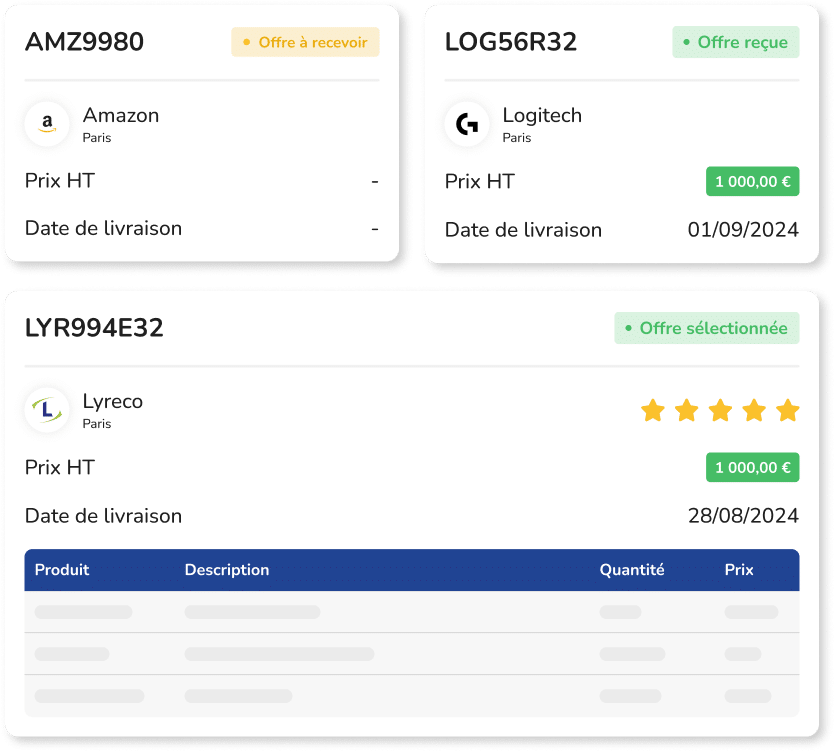Open the AMZ9980 offer card title

click(x=84, y=42)
